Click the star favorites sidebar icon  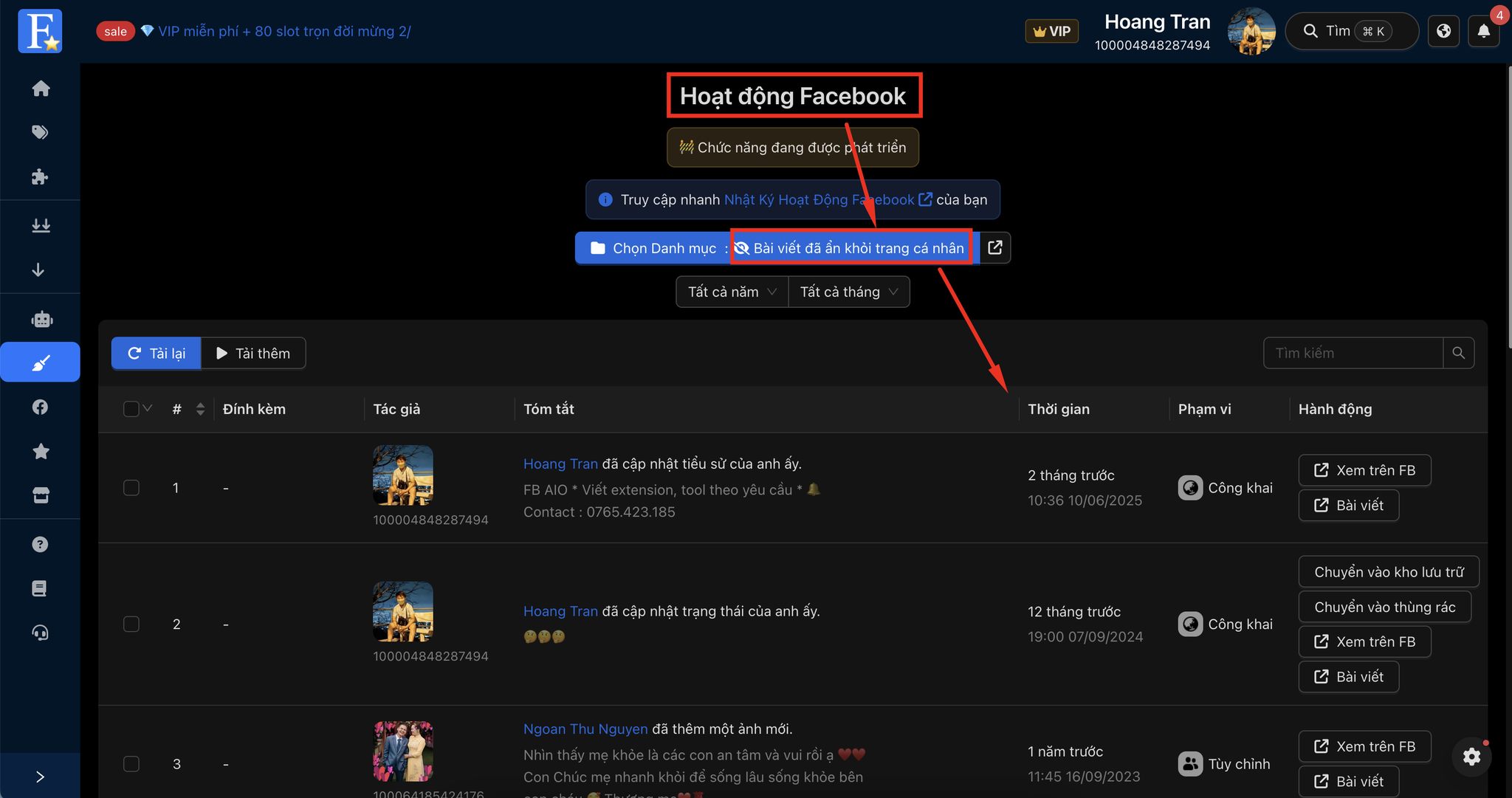click(41, 451)
